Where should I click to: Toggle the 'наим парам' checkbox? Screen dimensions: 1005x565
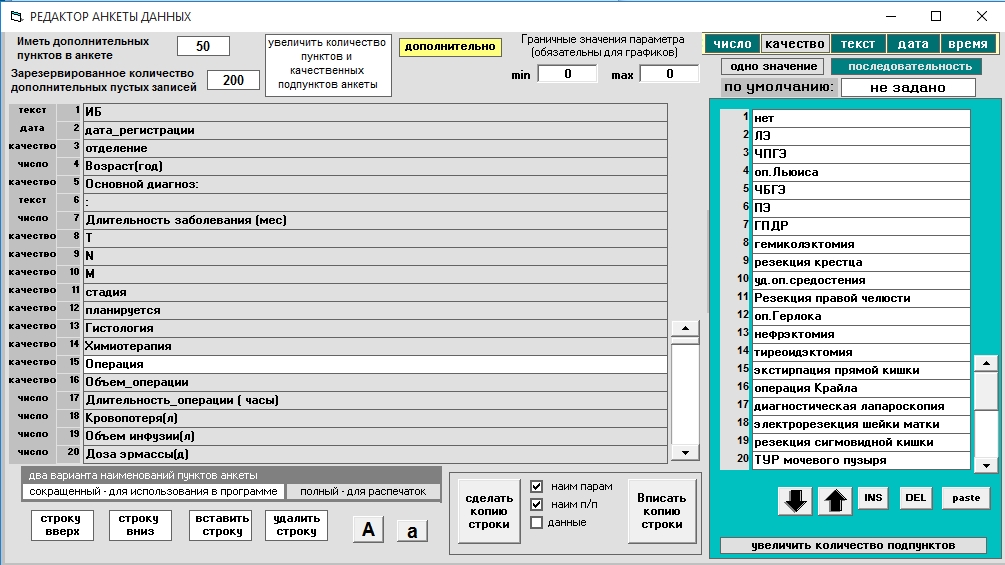click(x=537, y=486)
